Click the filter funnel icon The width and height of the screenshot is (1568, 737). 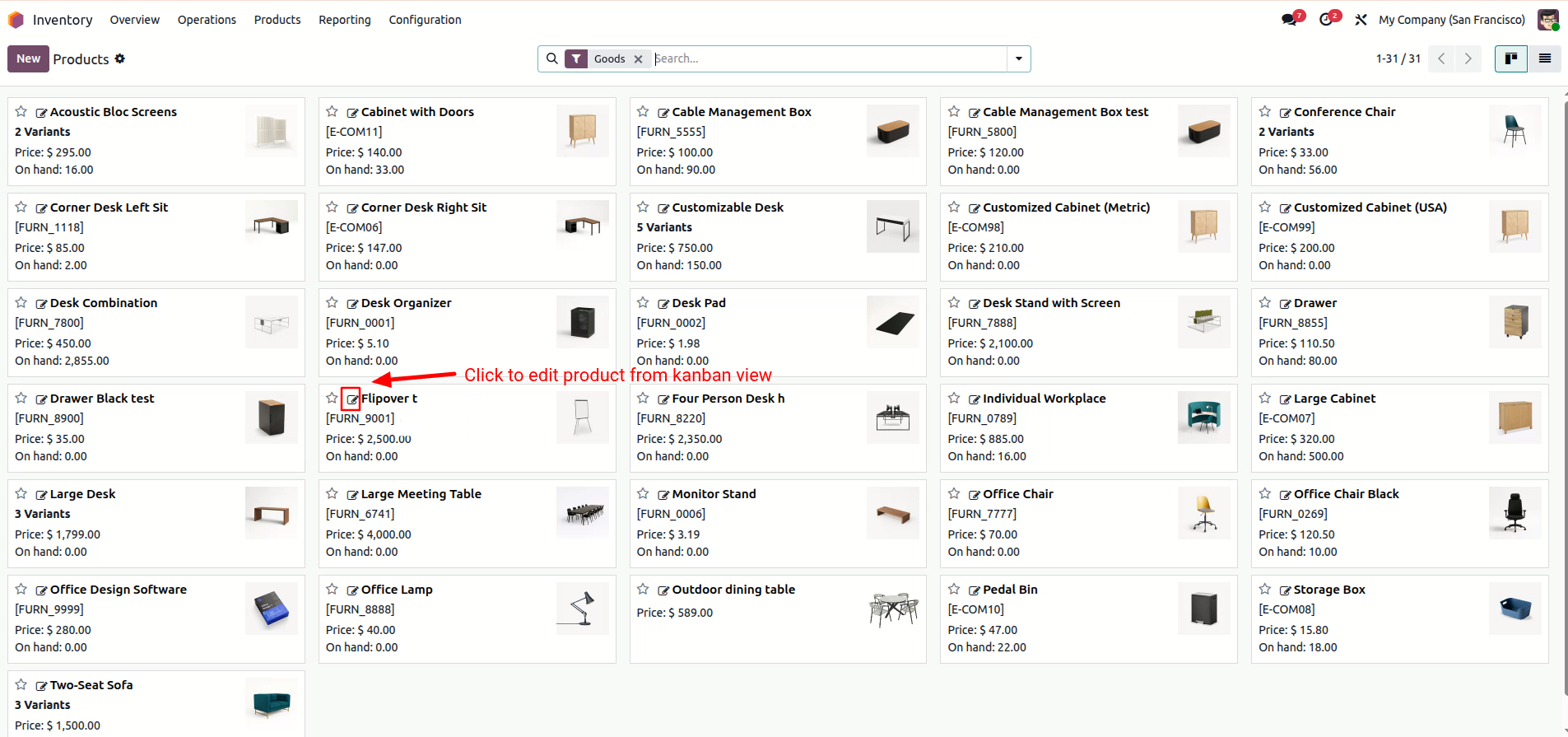click(x=576, y=58)
